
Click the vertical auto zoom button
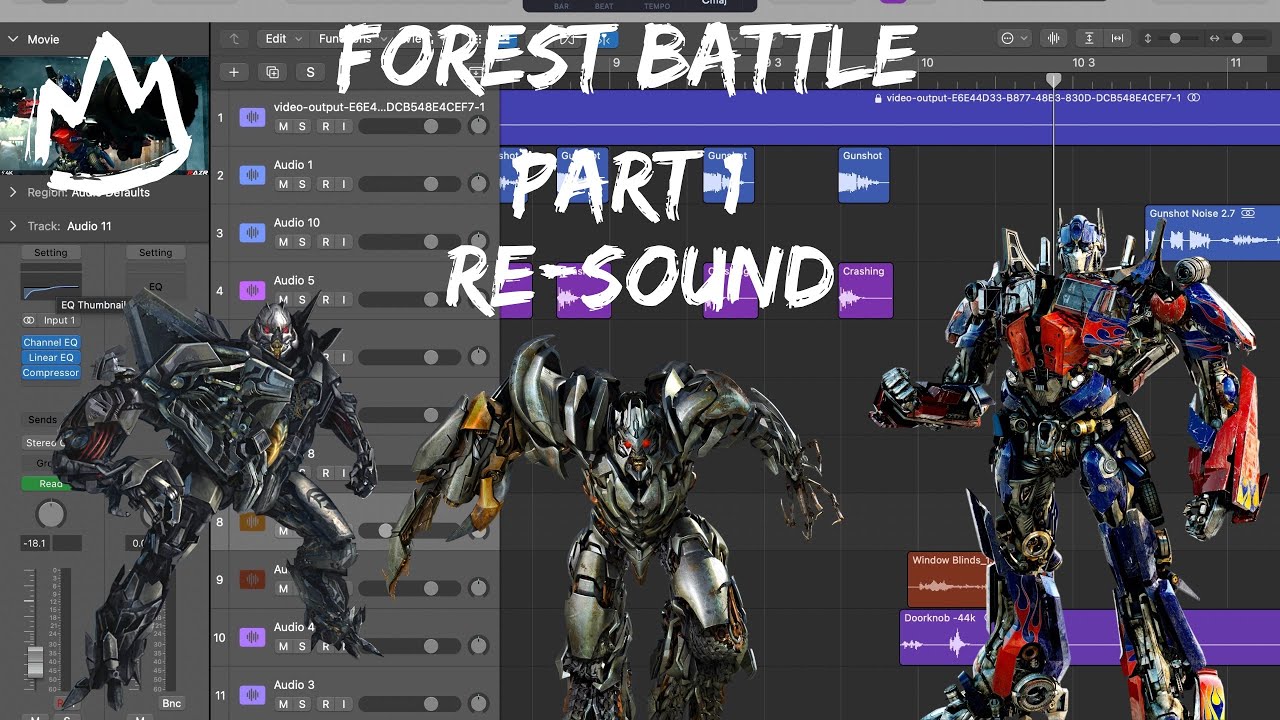point(1089,38)
